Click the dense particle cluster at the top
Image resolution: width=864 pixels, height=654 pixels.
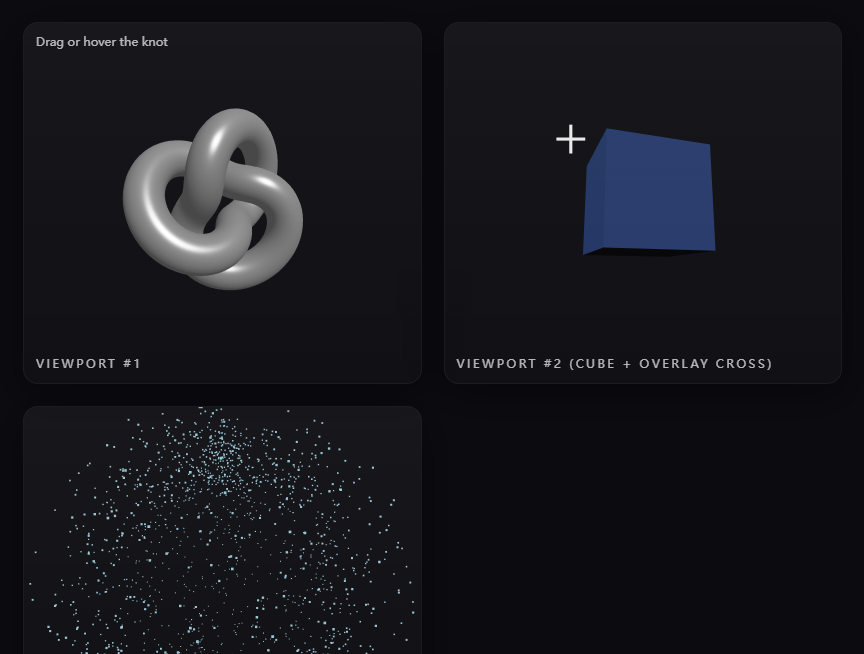[220, 457]
